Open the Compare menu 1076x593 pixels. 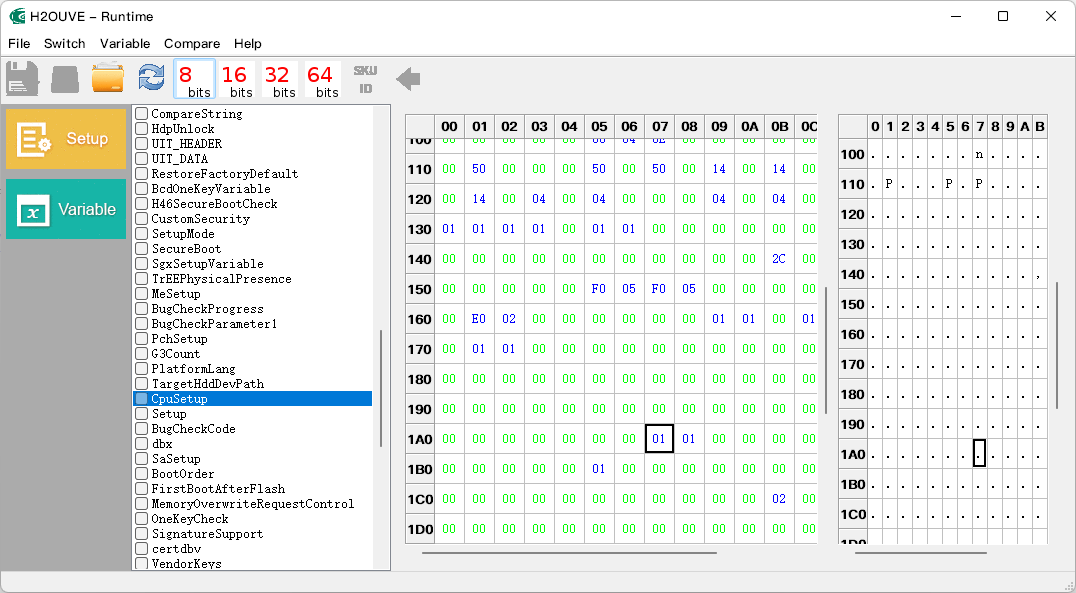pyautogui.click(x=191, y=43)
